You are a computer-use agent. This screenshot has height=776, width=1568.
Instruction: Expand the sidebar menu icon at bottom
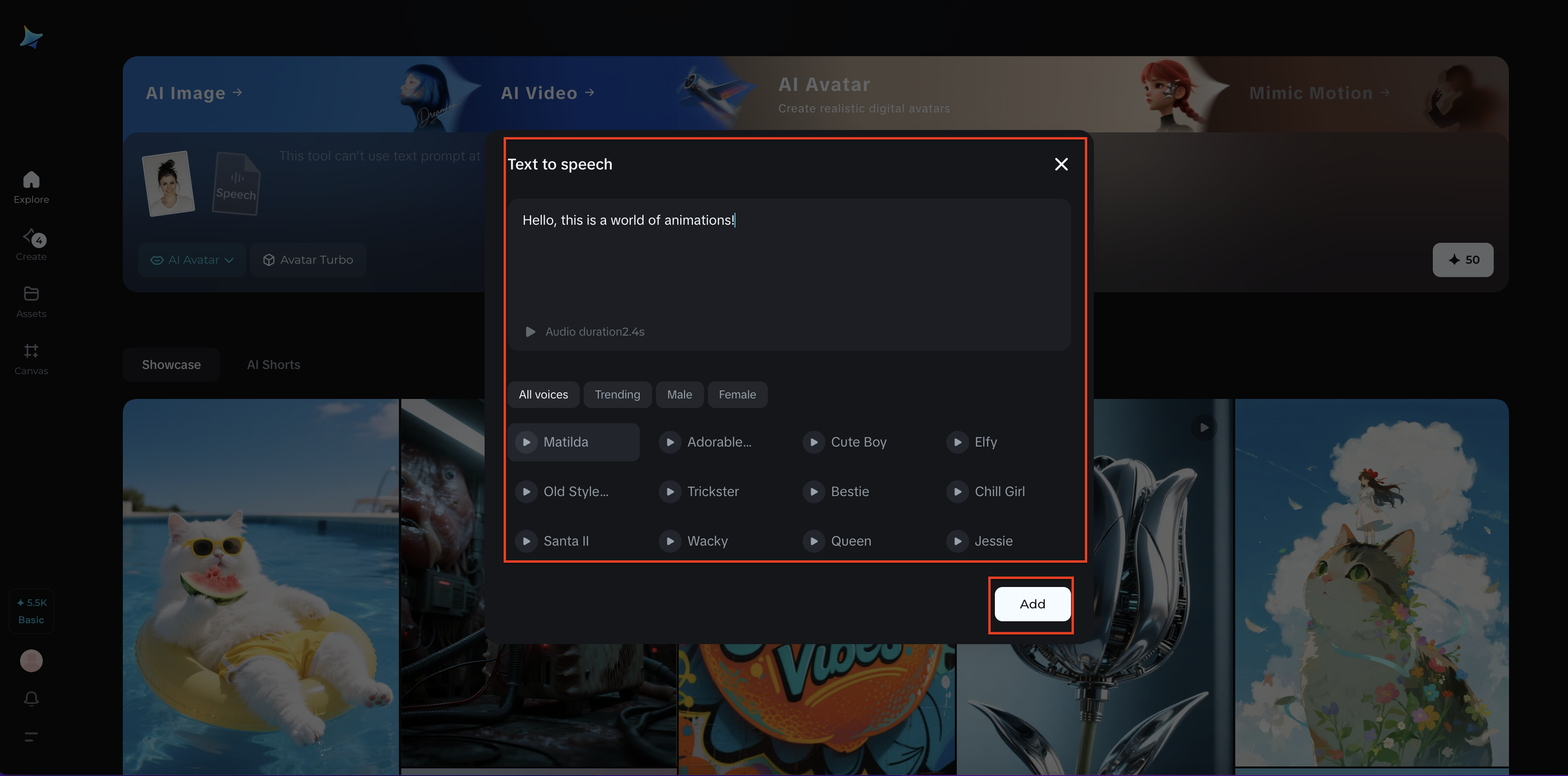pyautogui.click(x=31, y=736)
